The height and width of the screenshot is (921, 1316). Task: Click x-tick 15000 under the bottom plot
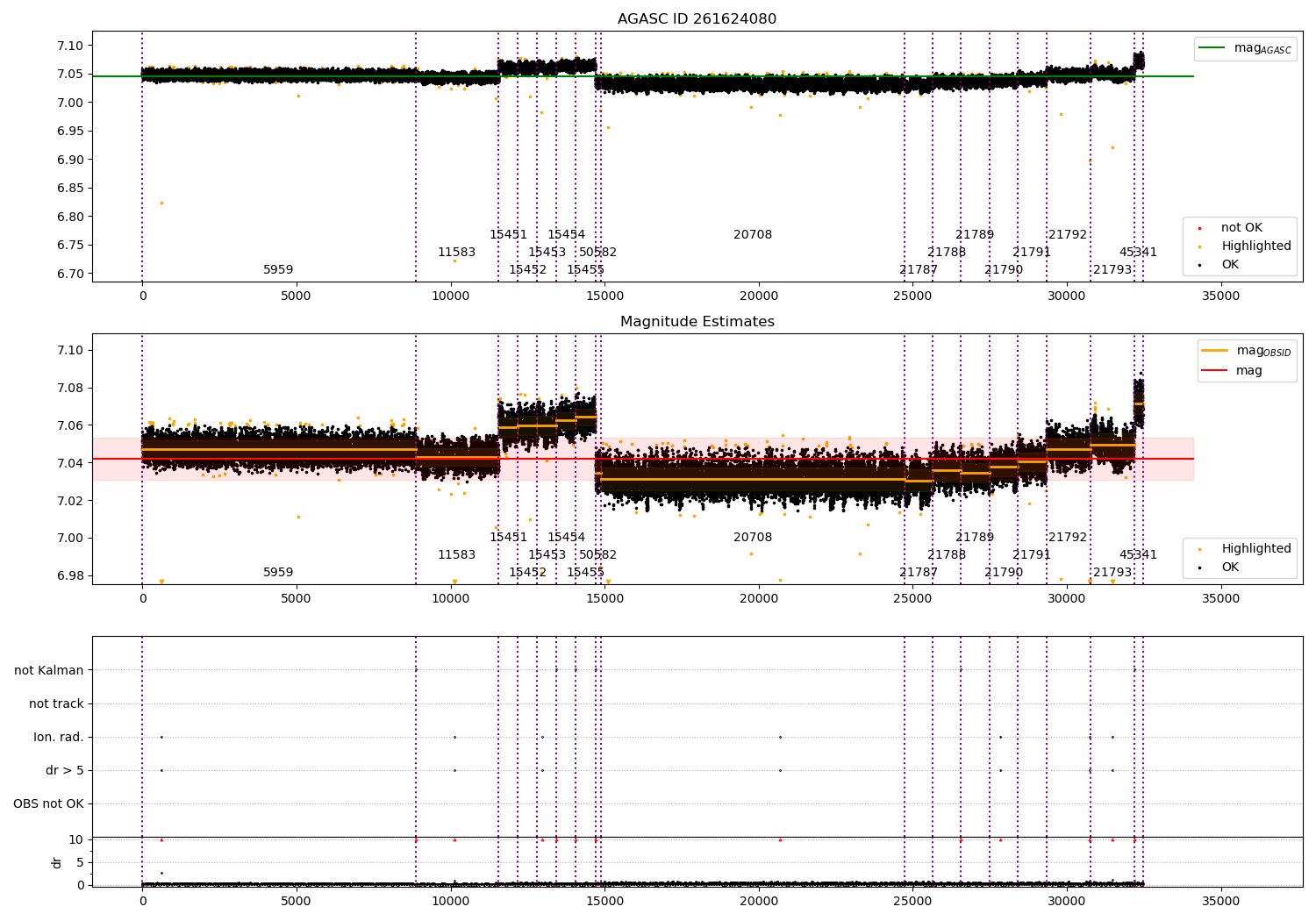point(604,902)
